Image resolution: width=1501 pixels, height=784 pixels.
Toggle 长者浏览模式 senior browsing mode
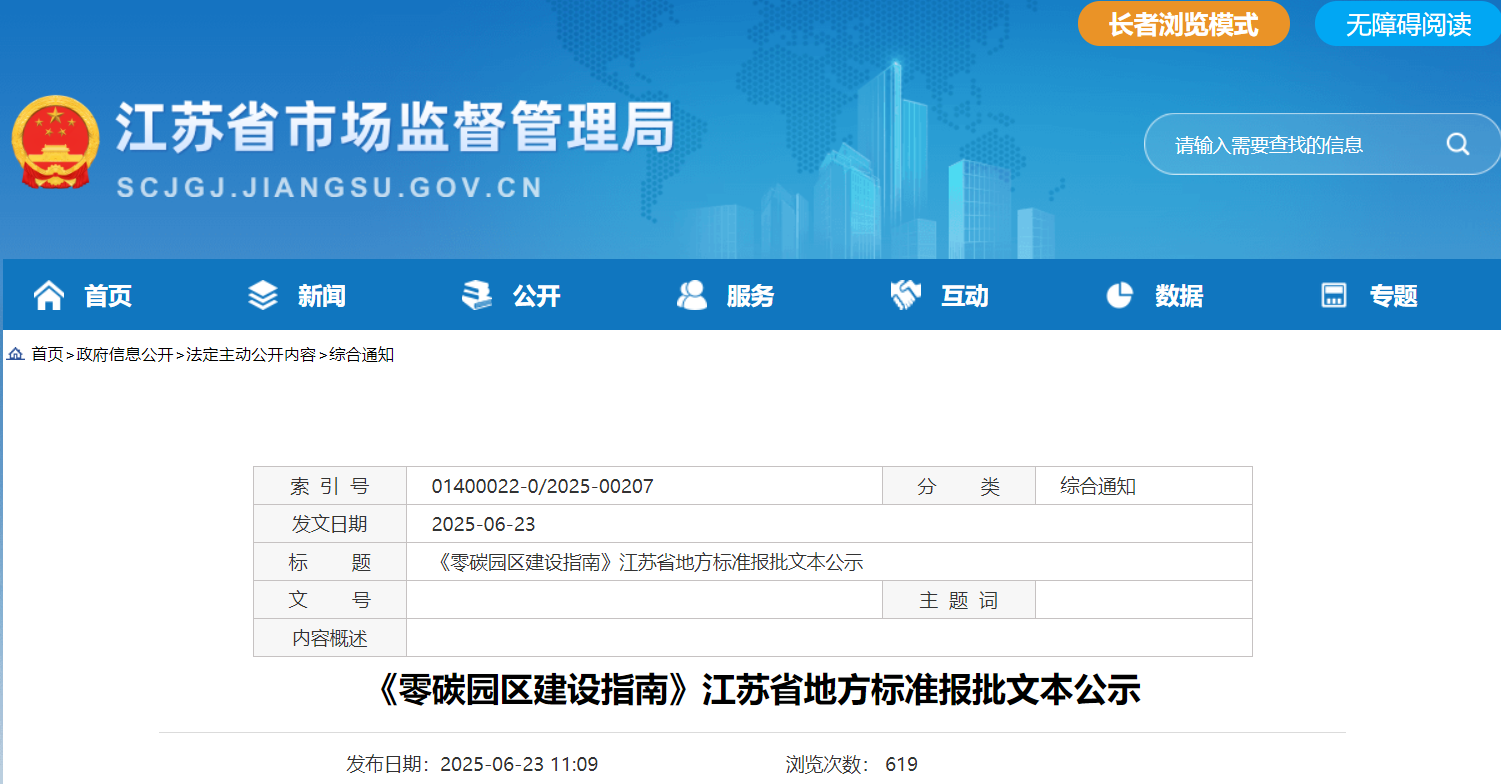coord(1183,25)
